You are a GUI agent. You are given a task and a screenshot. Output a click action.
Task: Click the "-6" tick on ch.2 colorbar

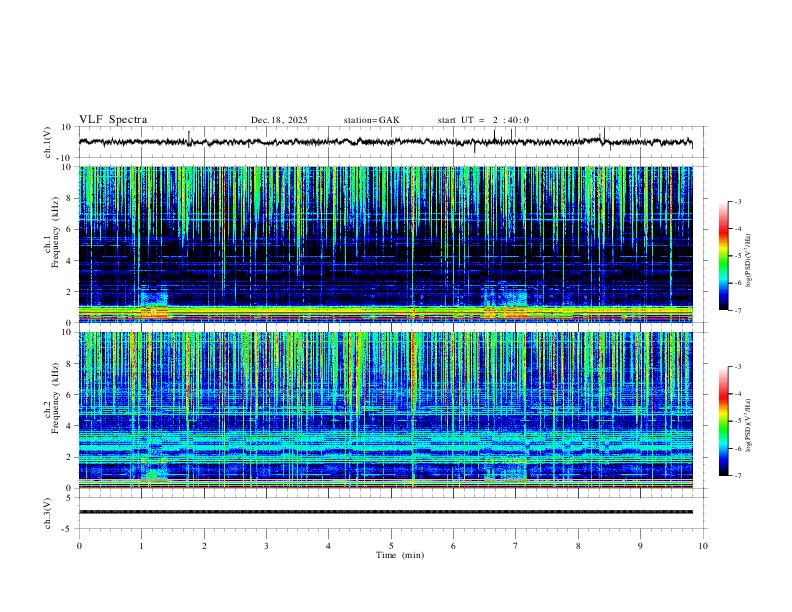click(x=737, y=448)
